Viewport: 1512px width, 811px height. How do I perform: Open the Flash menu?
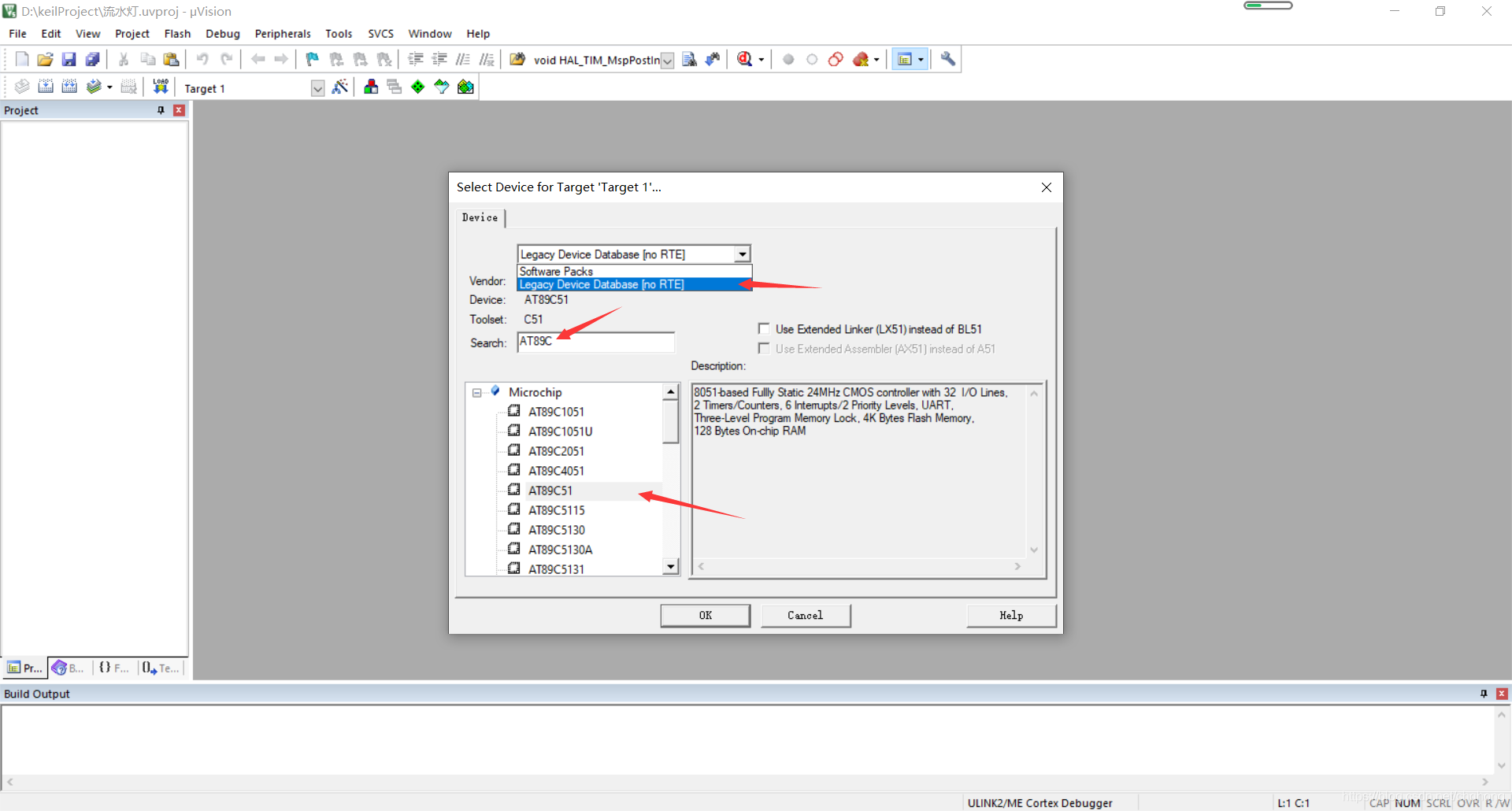[177, 34]
